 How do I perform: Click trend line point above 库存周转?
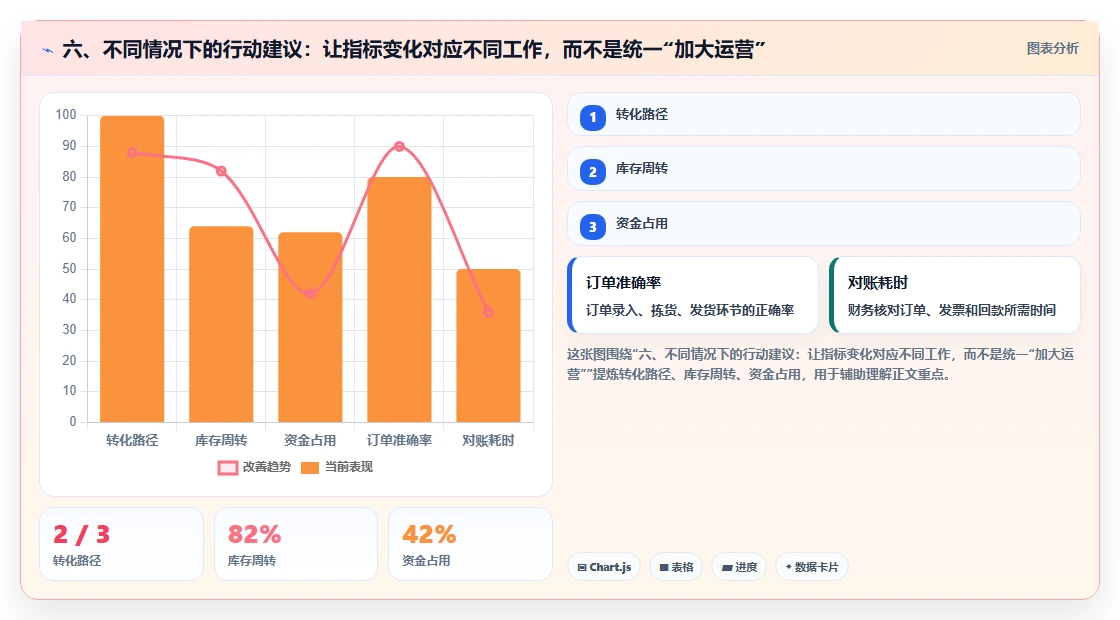tap(221, 171)
